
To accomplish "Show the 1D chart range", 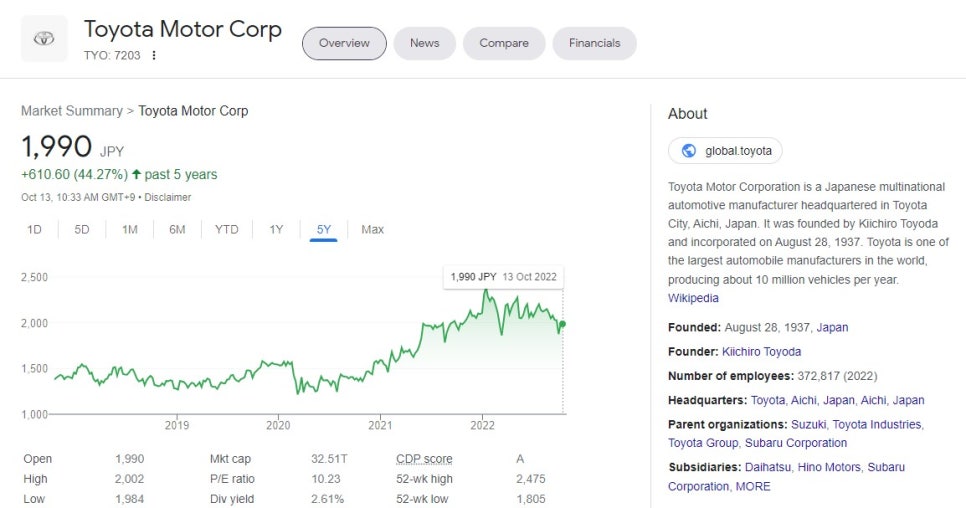I will click(x=34, y=230).
